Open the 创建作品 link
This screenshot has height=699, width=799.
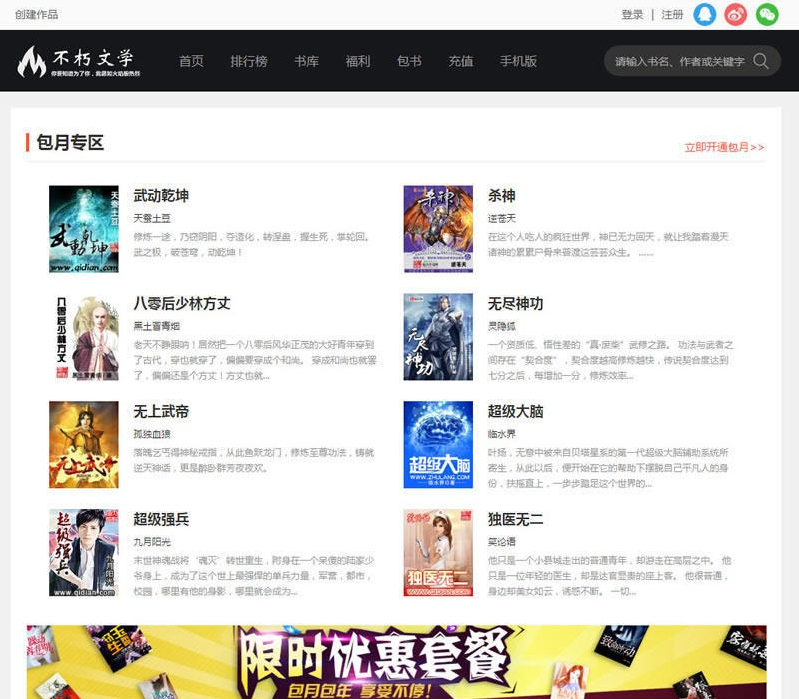(x=37, y=15)
